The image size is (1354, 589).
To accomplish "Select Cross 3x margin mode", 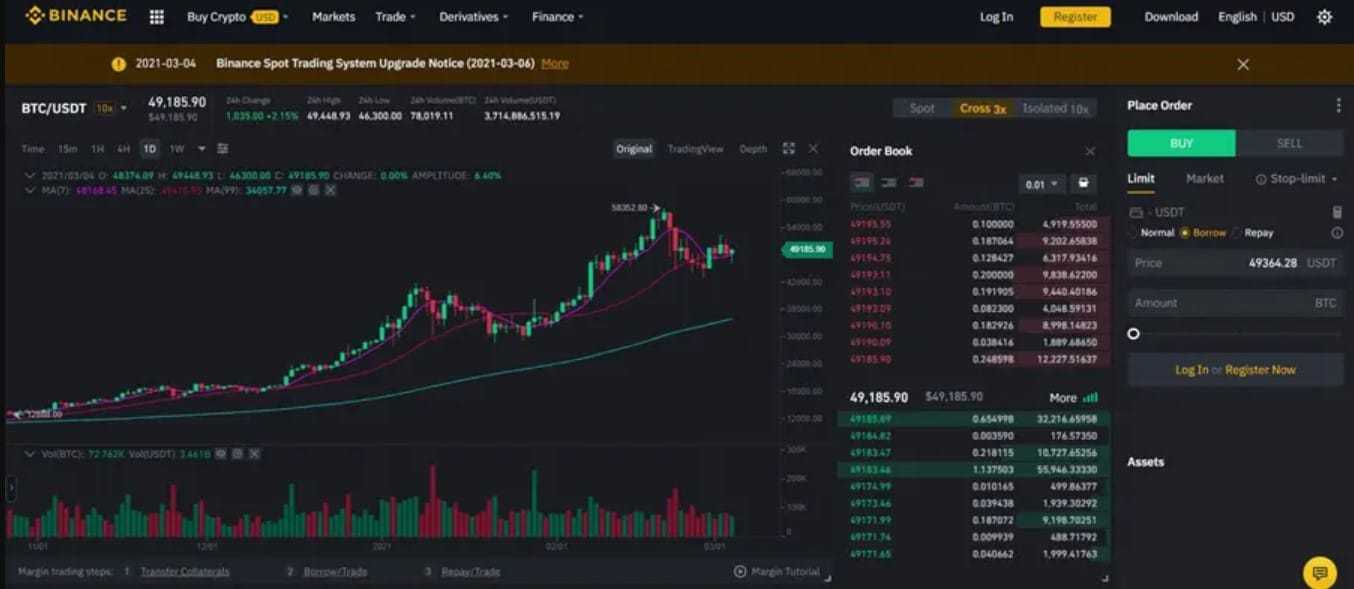I will point(982,108).
